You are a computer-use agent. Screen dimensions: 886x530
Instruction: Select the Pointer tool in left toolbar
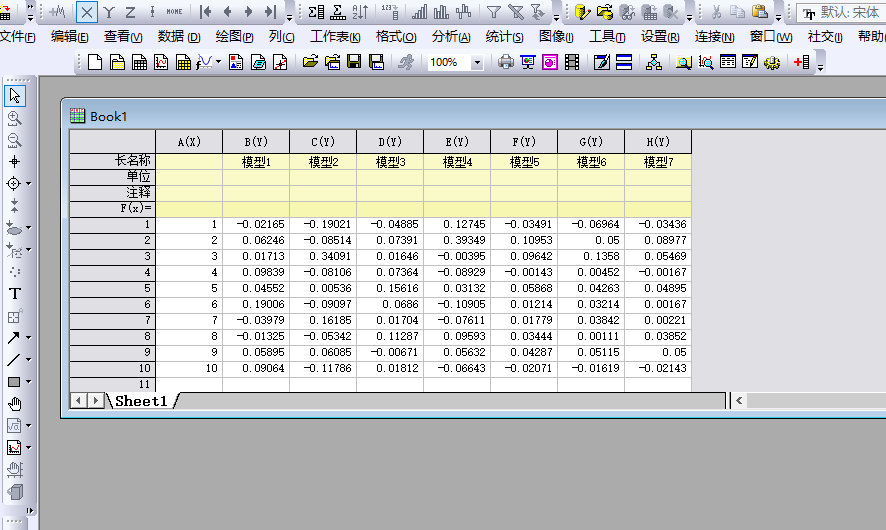[x=15, y=96]
